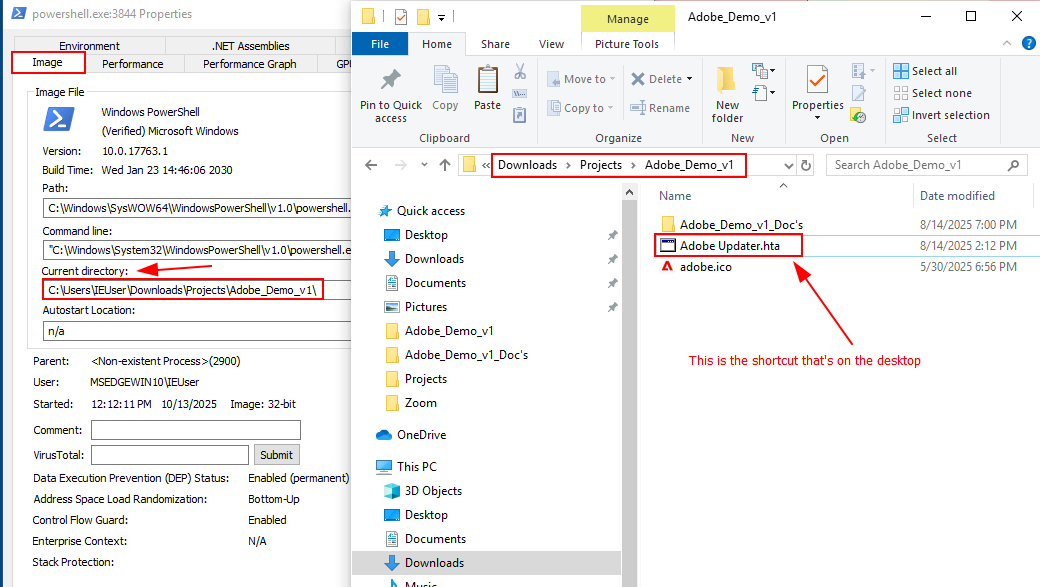
Task: Click Pin to Quick access icon
Action: (x=391, y=81)
